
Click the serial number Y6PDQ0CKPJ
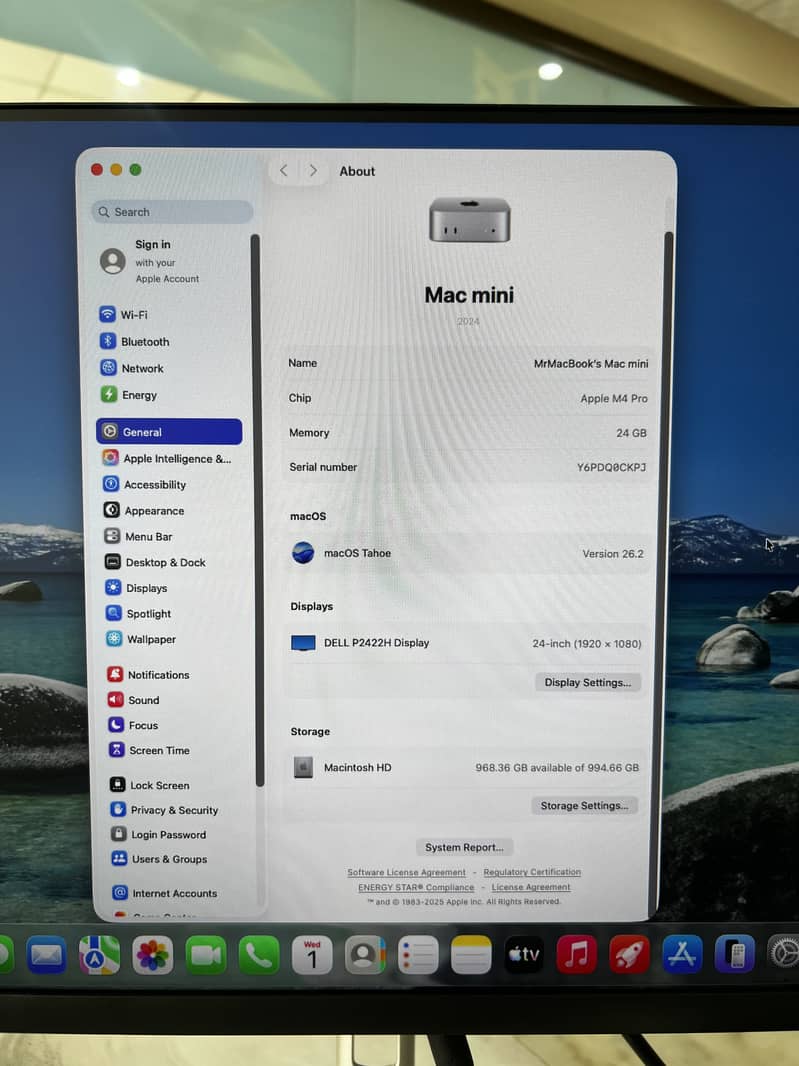[611, 467]
